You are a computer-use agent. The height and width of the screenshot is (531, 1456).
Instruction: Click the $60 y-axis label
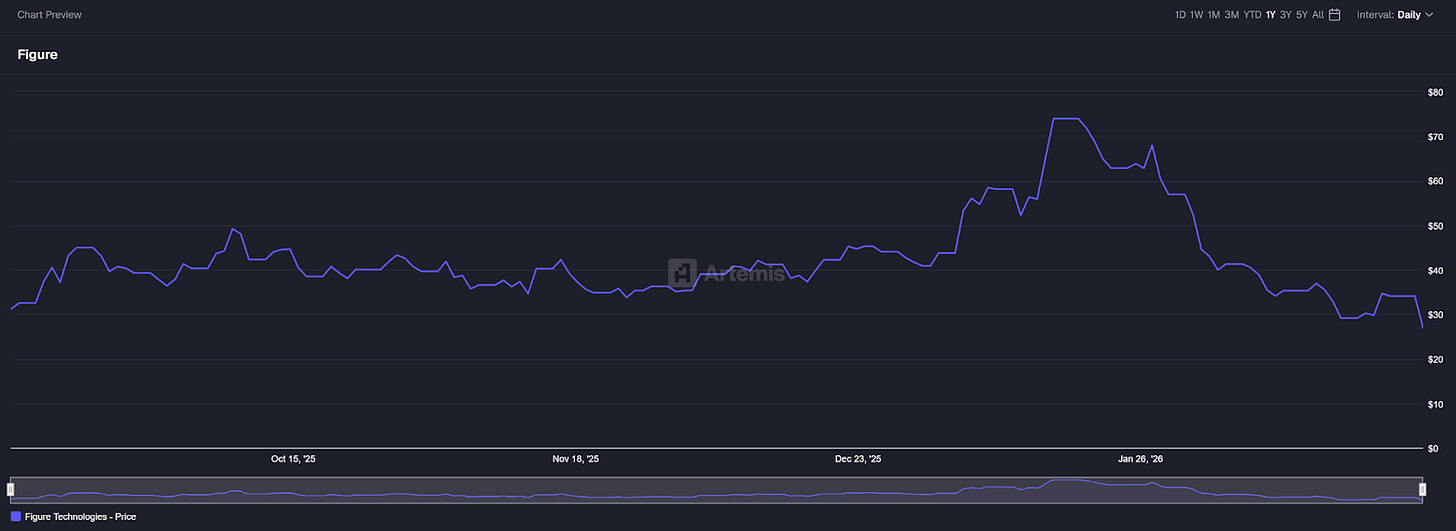coord(1435,181)
